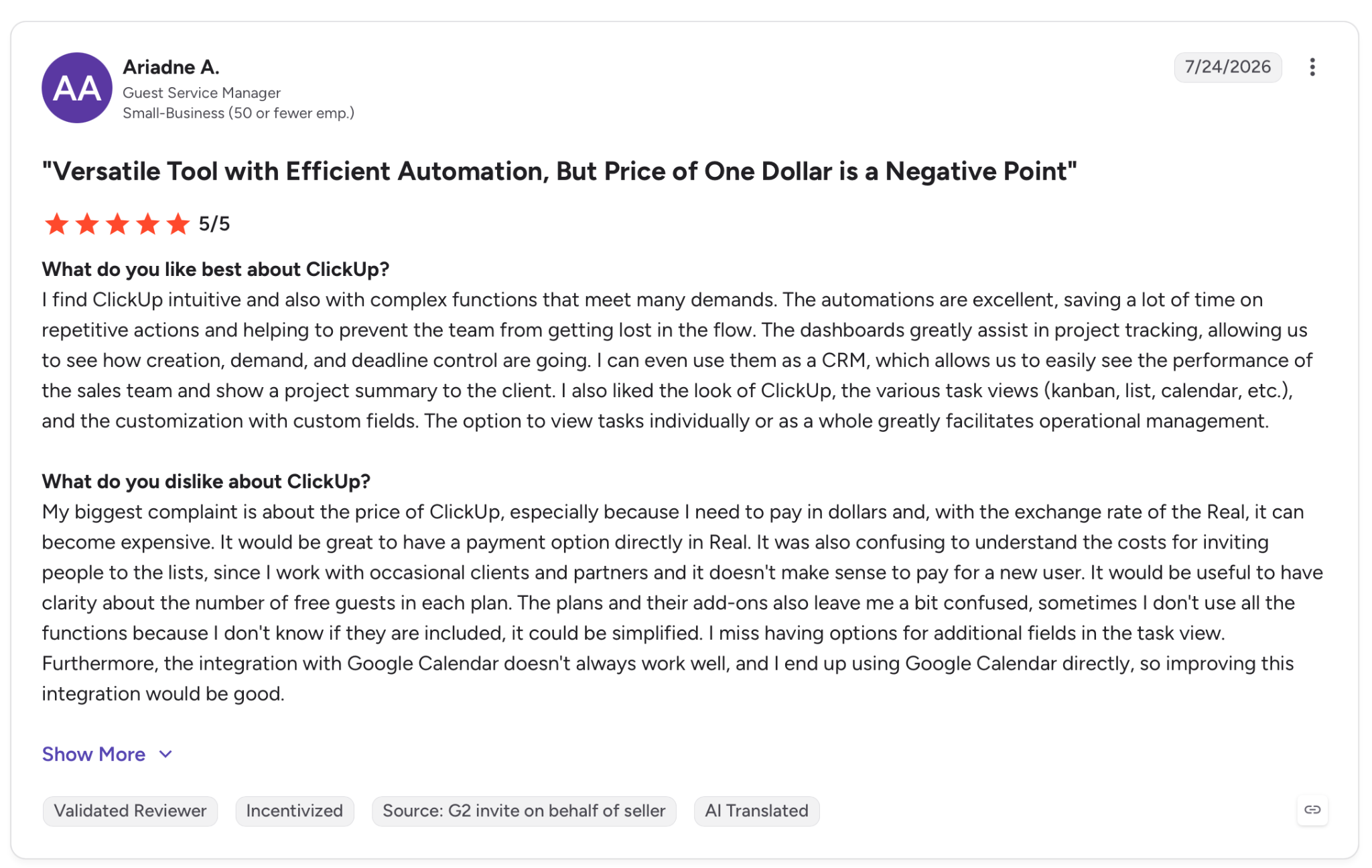Select the Validated Reviewer tag
Image resolution: width=1372 pixels, height=868 pixels.
point(130,810)
